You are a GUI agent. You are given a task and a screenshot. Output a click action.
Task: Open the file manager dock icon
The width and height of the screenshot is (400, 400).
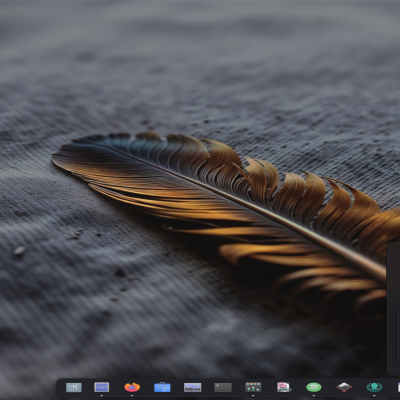[102, 387]
